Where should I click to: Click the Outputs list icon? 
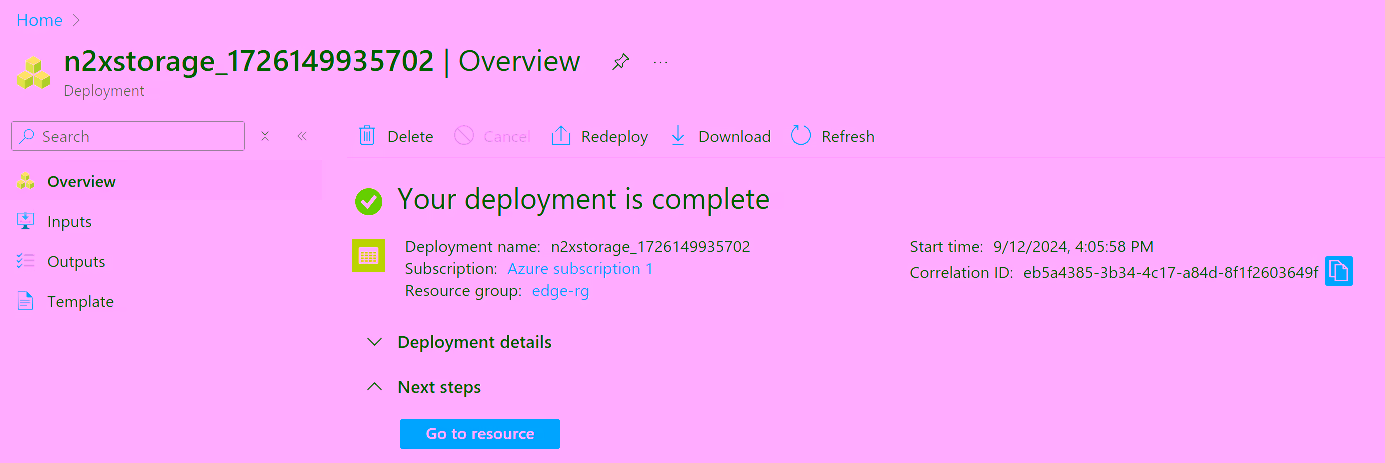(x=26, y=261)
